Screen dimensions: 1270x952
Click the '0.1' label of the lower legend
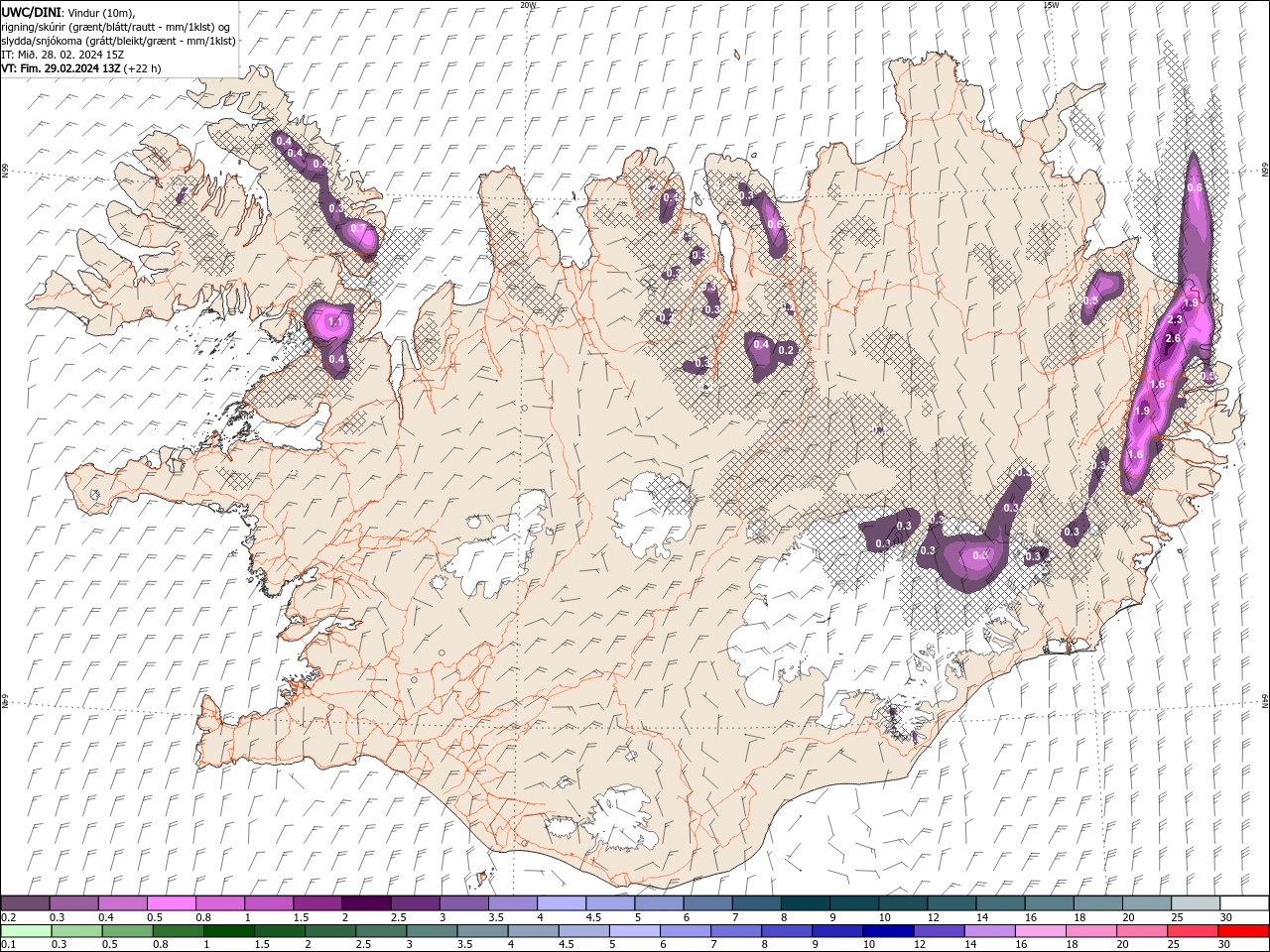(x=8, y=945)
